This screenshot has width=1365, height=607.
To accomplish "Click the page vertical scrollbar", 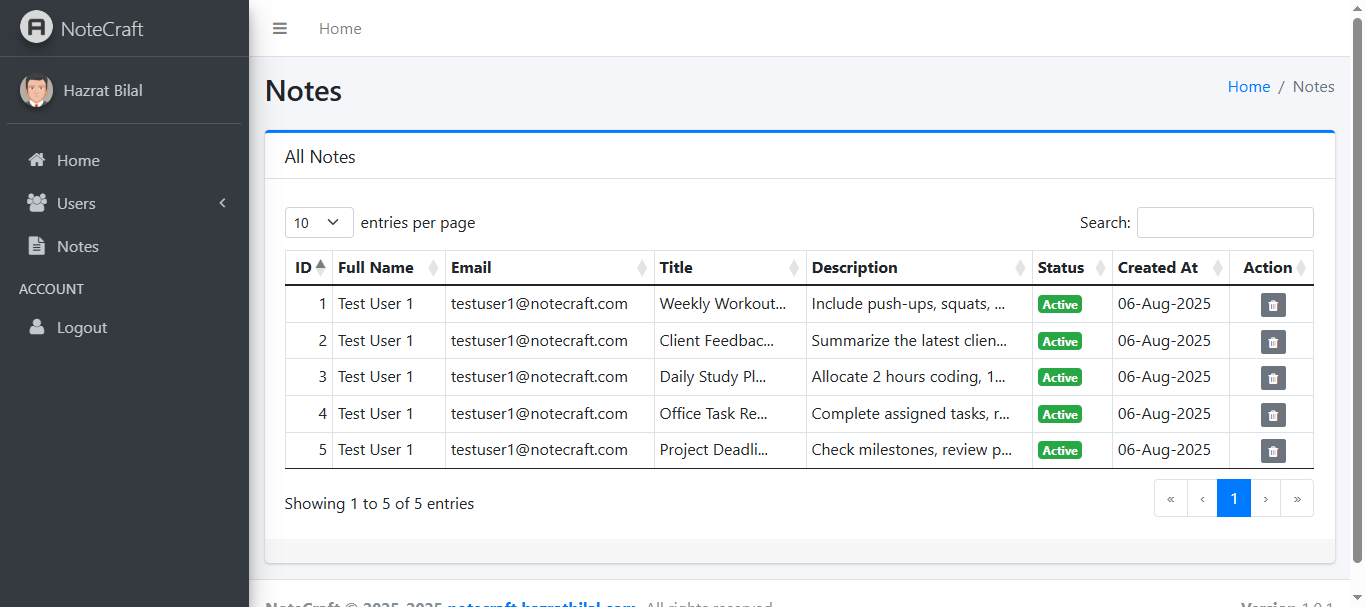I will [x=1357, y=290].
